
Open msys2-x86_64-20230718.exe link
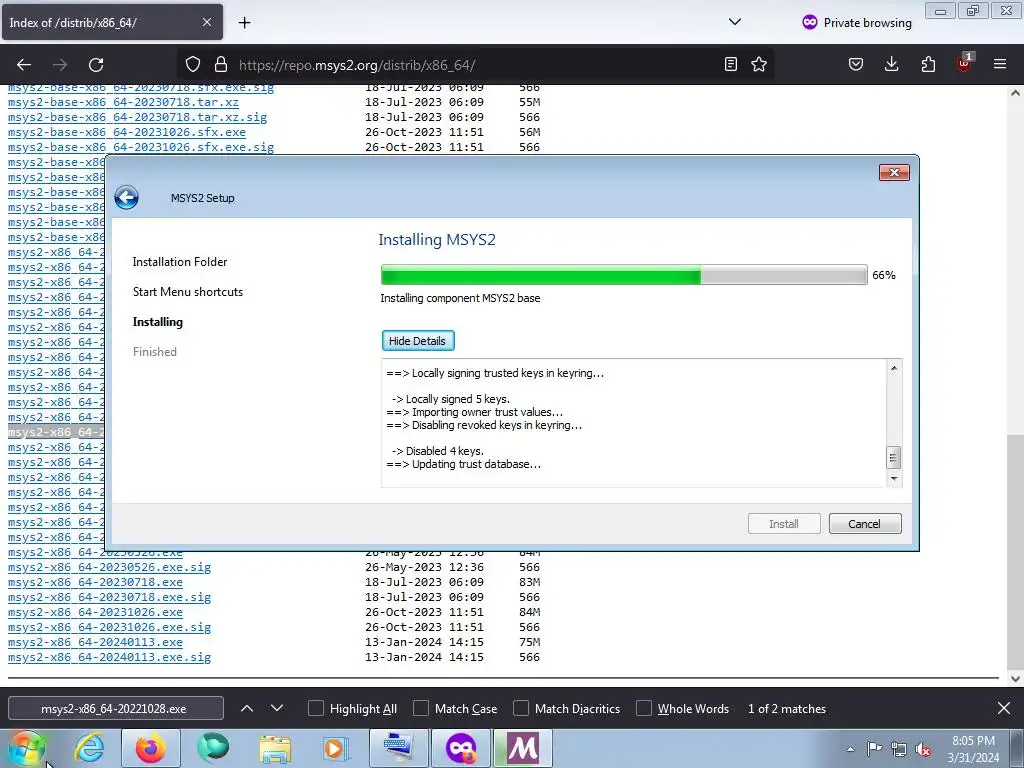[95, 582]
